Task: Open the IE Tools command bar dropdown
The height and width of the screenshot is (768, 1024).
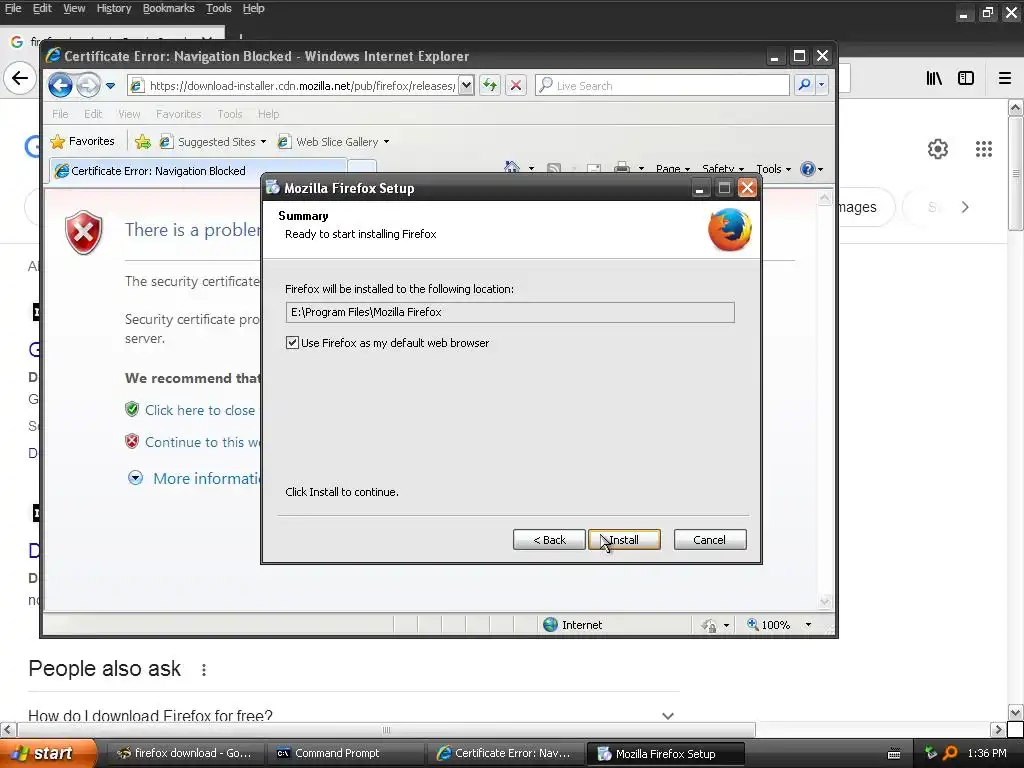Action: [773, 168]
